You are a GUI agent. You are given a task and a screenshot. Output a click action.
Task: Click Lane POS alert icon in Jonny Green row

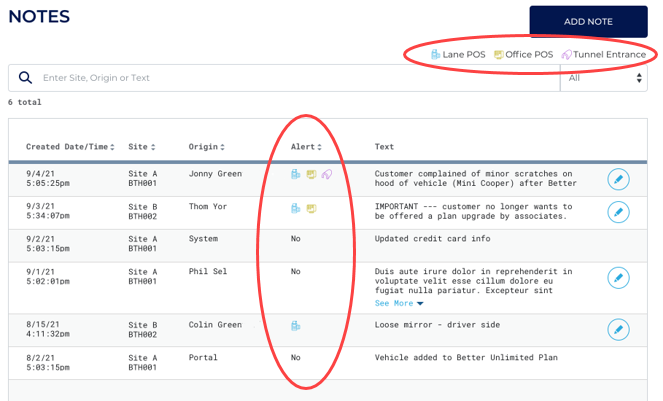click(296, 174)
